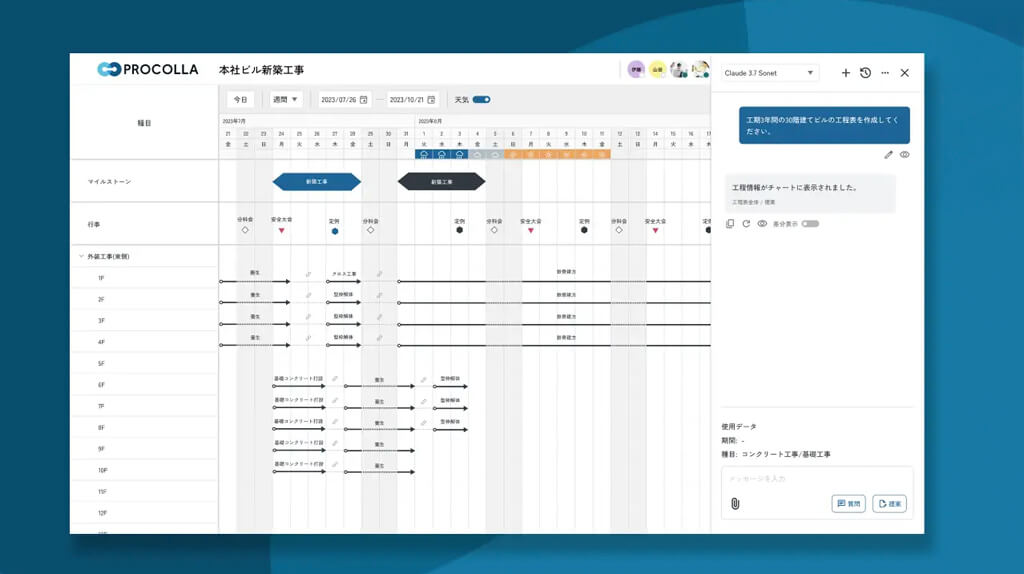Regenerate the assistant's reply
The height and width of the screenshot is (574, 1024).
coord(746,224)
